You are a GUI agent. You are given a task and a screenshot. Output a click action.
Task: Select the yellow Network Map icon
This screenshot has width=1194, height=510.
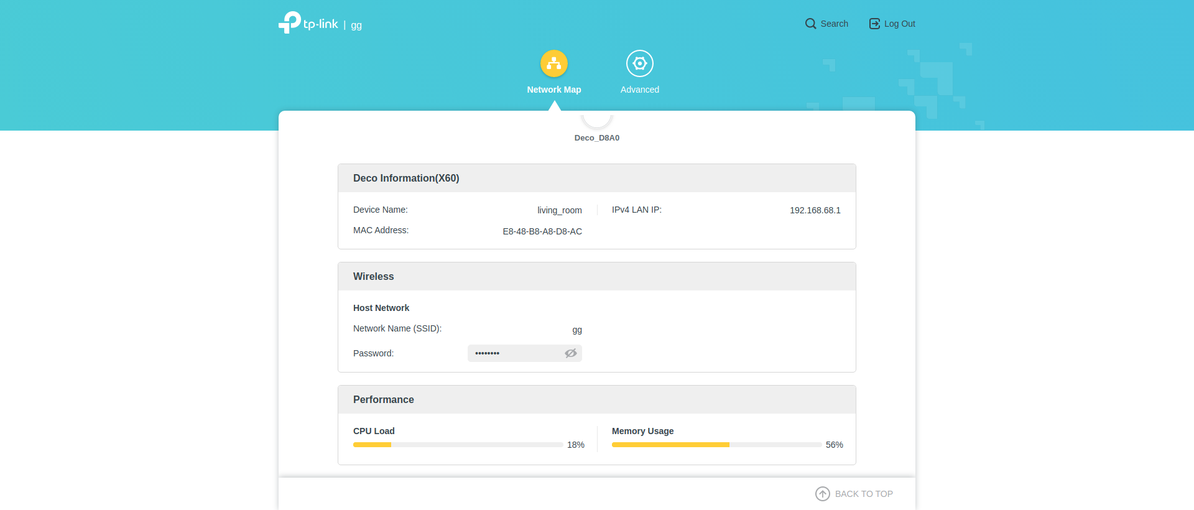point(554,64)
